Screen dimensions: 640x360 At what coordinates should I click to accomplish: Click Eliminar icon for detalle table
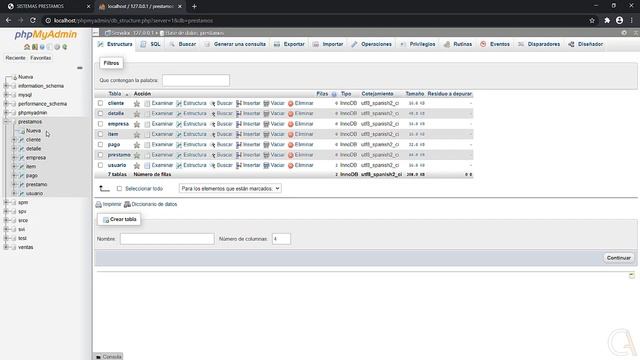[x=291, y=114]
